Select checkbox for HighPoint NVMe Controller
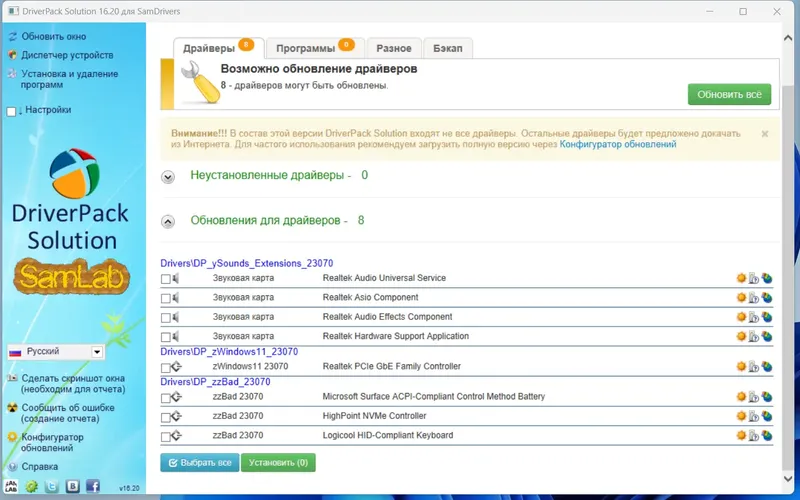Image resolution: width=800 pixels, height=500 pixels. [x=165, y=417]
